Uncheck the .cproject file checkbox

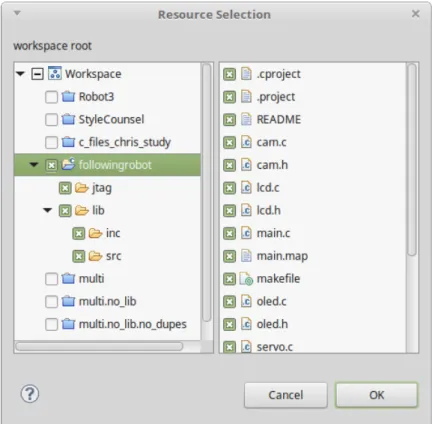point(229,74)
